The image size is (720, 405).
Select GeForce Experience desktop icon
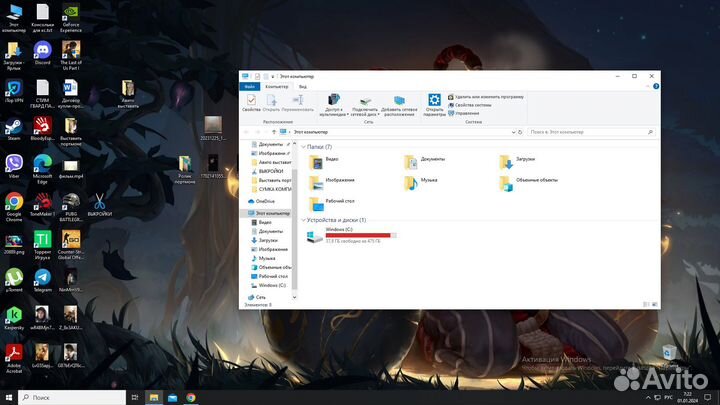[71, 18]
